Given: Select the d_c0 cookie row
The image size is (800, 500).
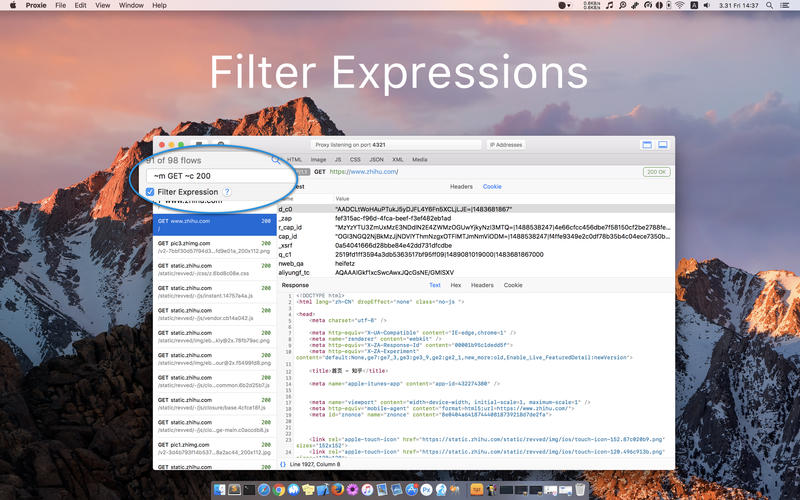Looking at the screenshot, I should pyautogui.click(x=476, y=209).
